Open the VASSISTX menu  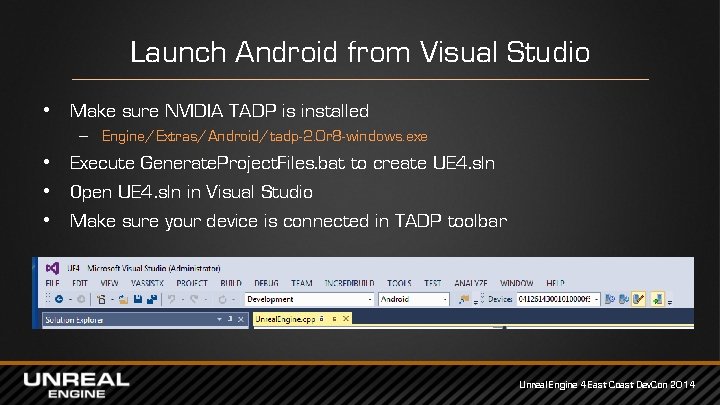[x=147, y=283]
